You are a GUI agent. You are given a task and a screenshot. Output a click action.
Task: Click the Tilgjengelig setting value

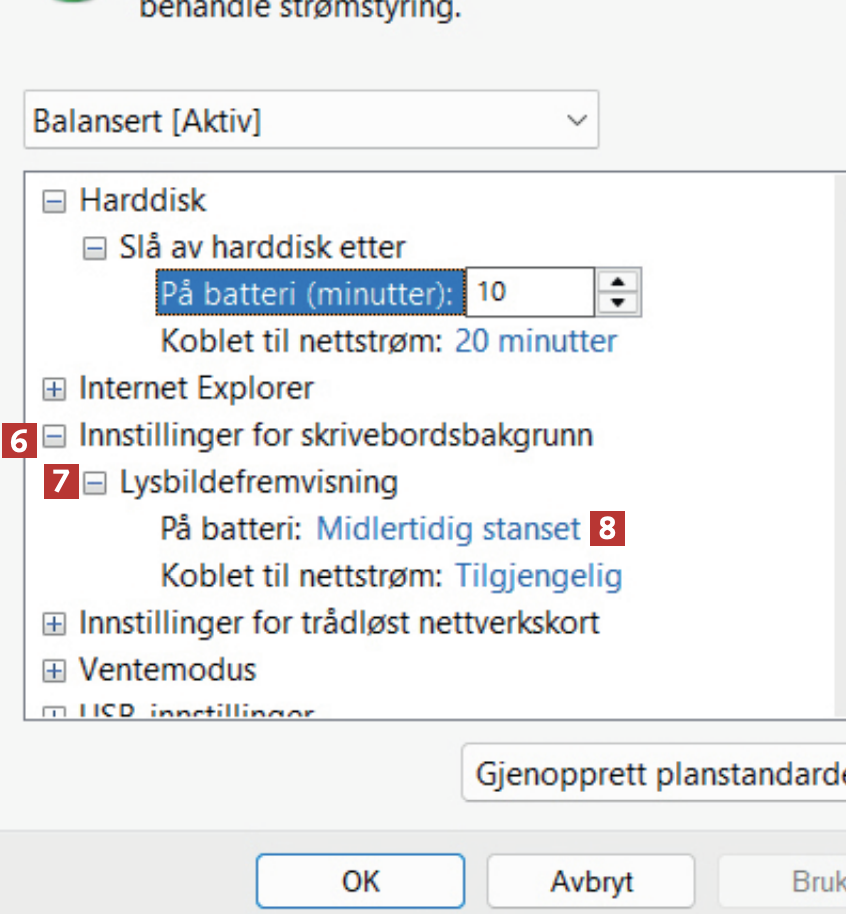538,576
